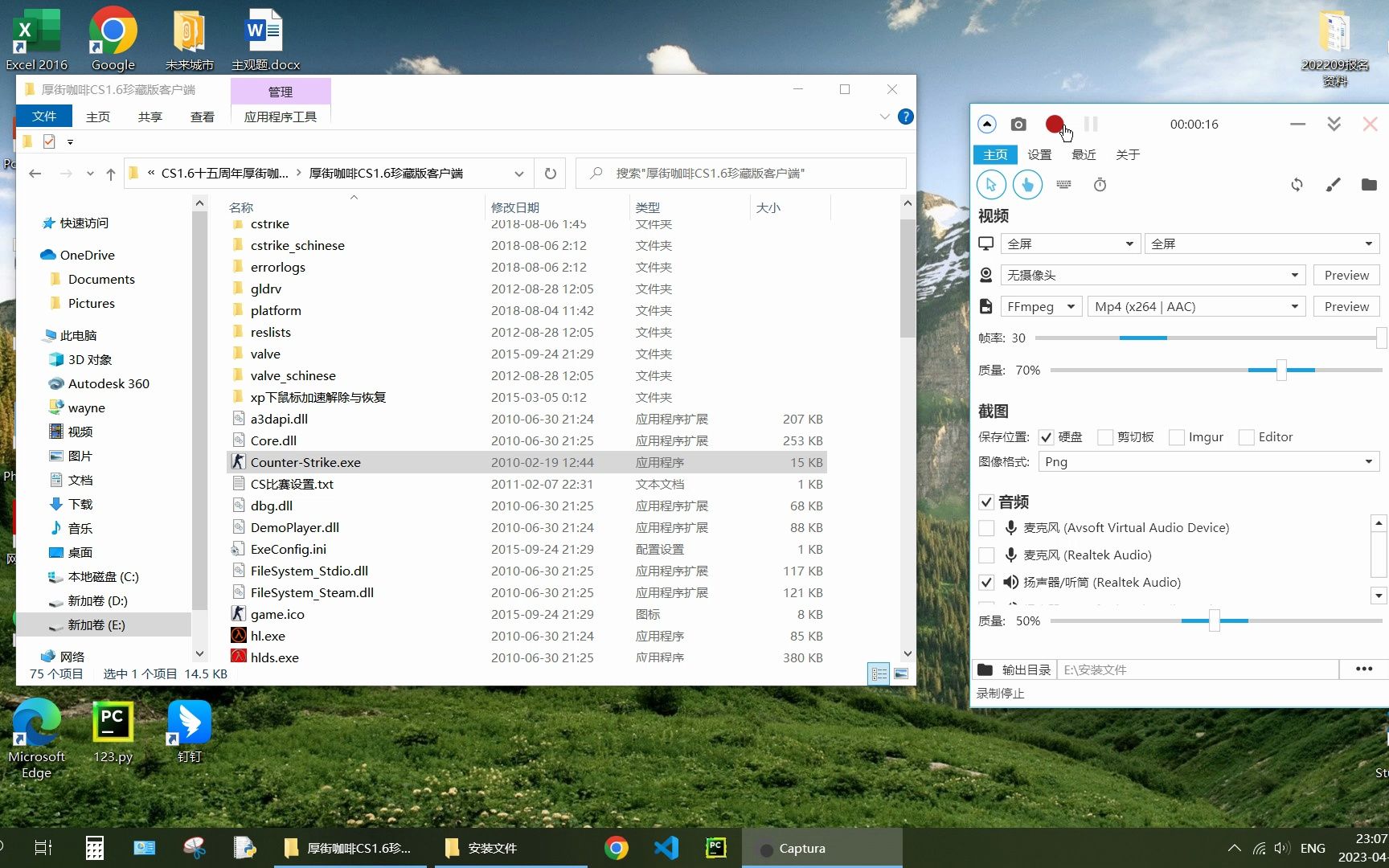Image resolution: width=1389 pixels, height=868 pixels.
Task: Pause the current recording
Action: pyautogui.click(x=1091, y=125)
